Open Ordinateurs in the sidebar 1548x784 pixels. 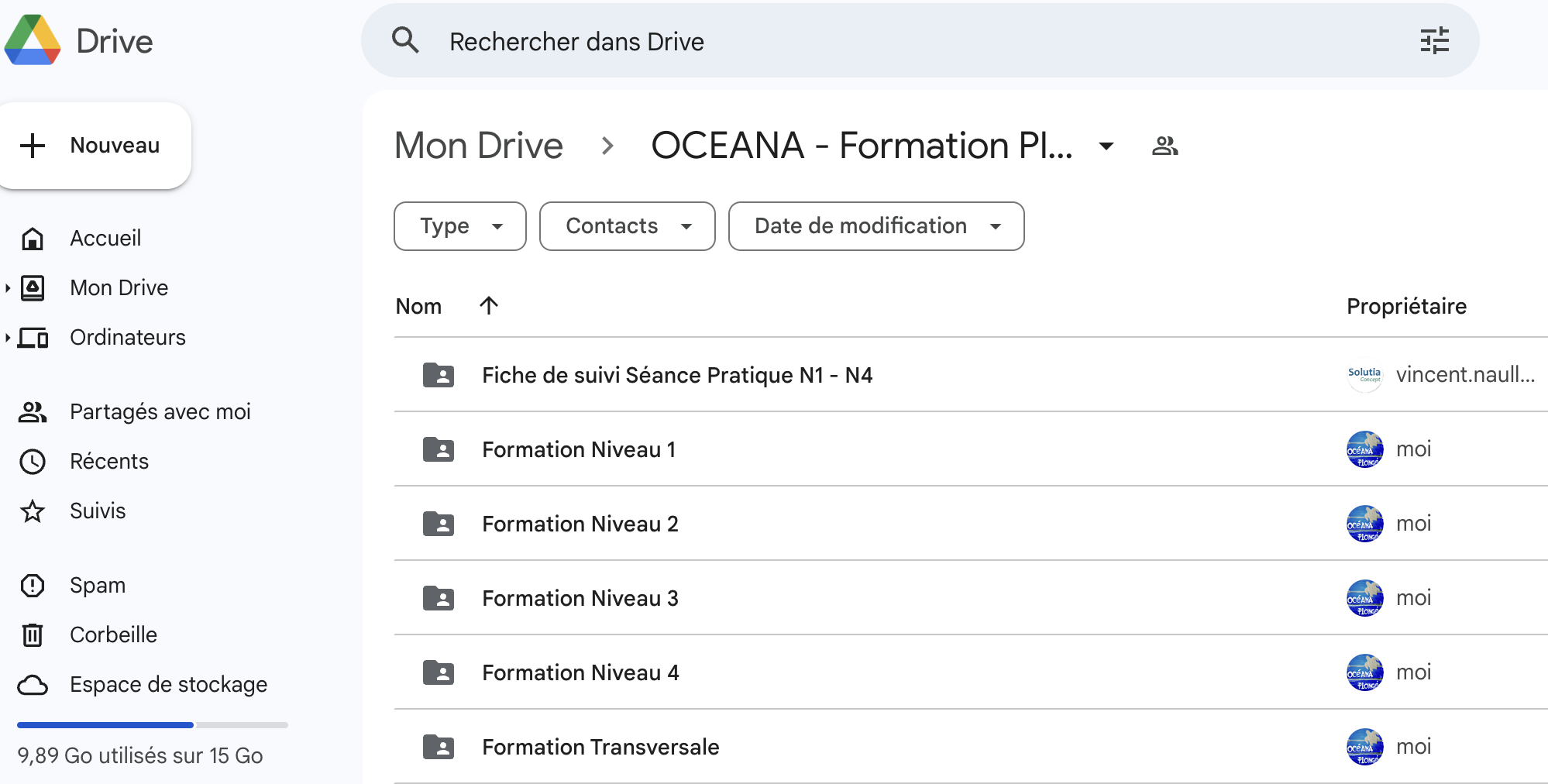[127, 337]
